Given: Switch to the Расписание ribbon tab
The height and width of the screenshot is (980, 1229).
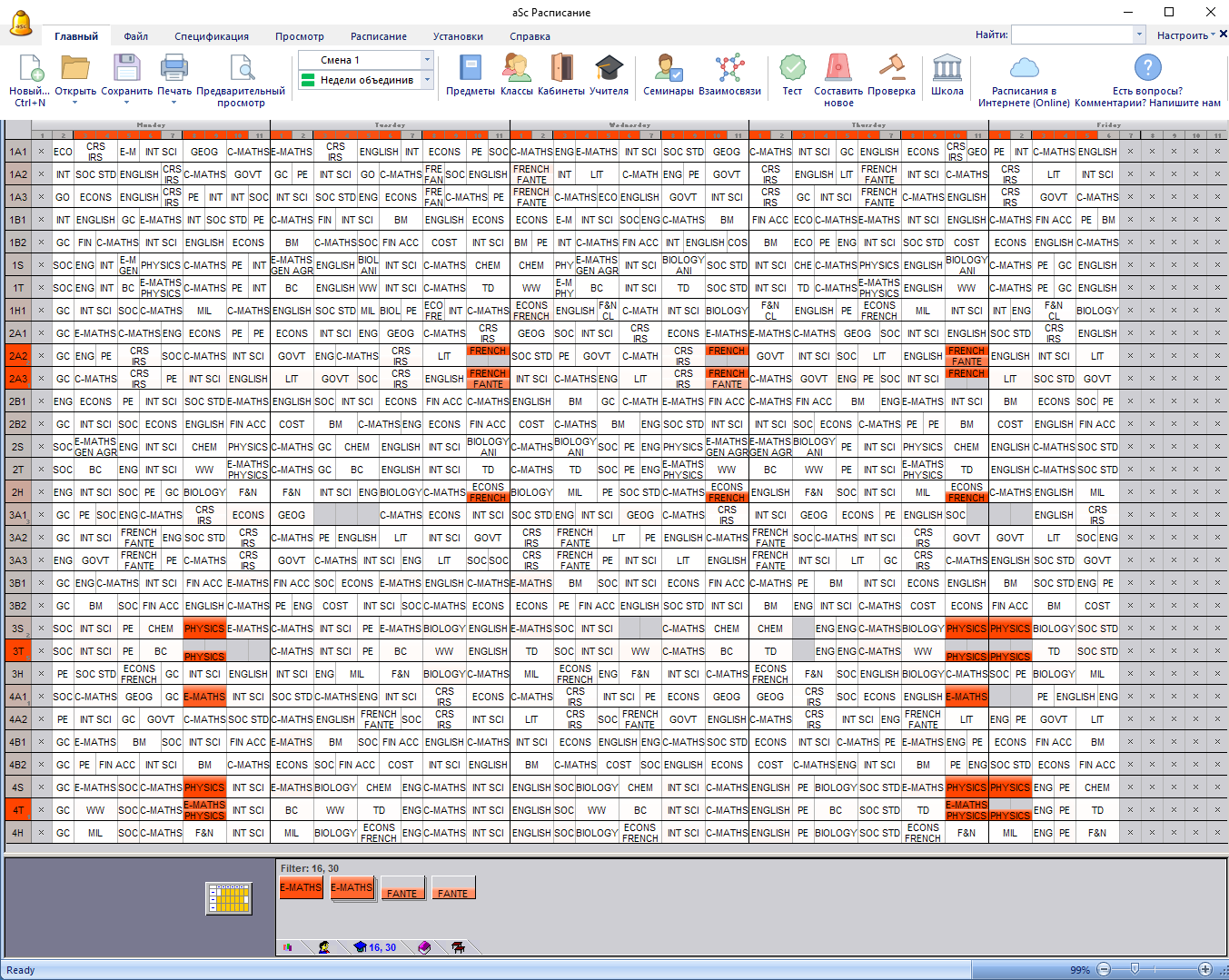Looking at the screenshot, I should pos(378,36).
